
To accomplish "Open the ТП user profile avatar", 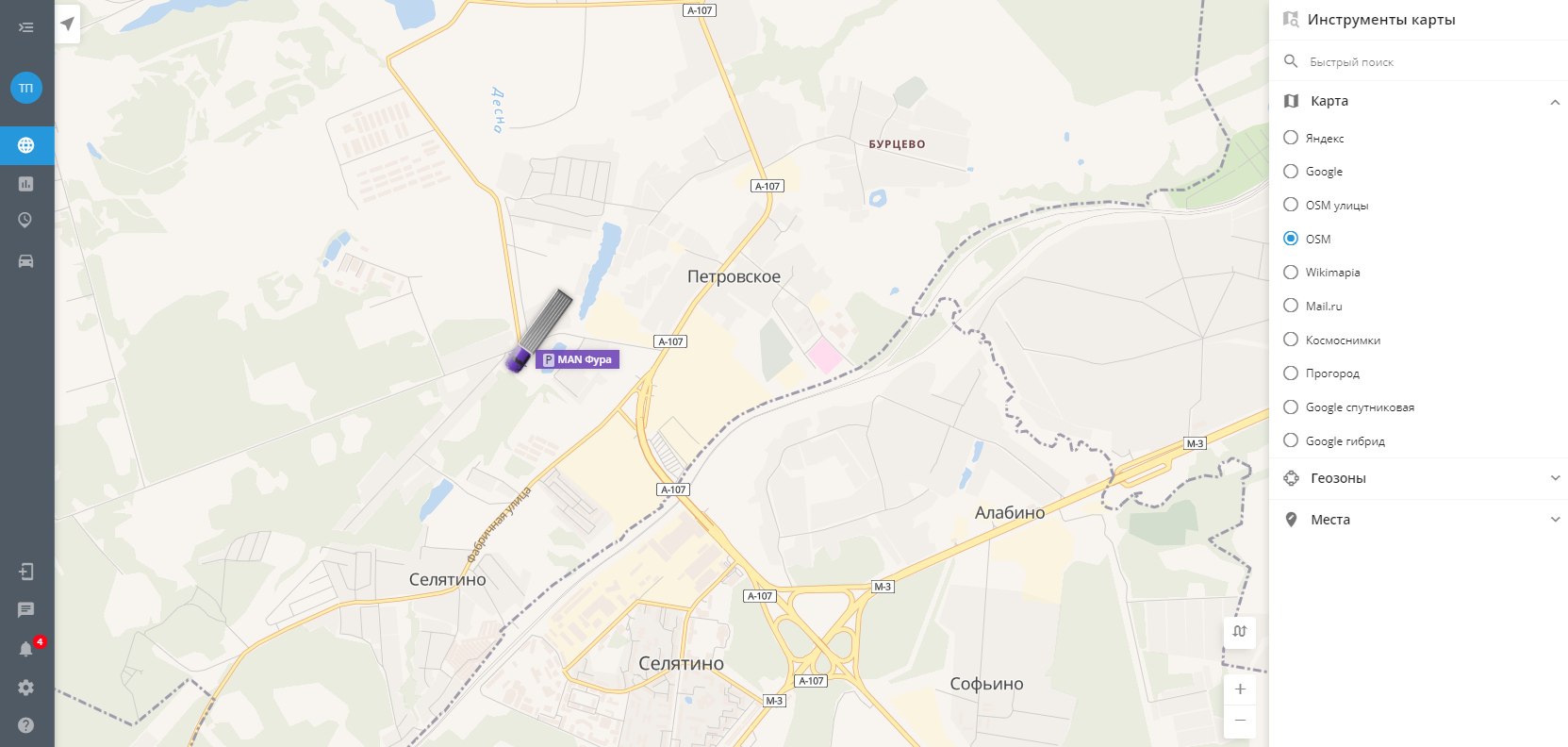I will 26,88.
